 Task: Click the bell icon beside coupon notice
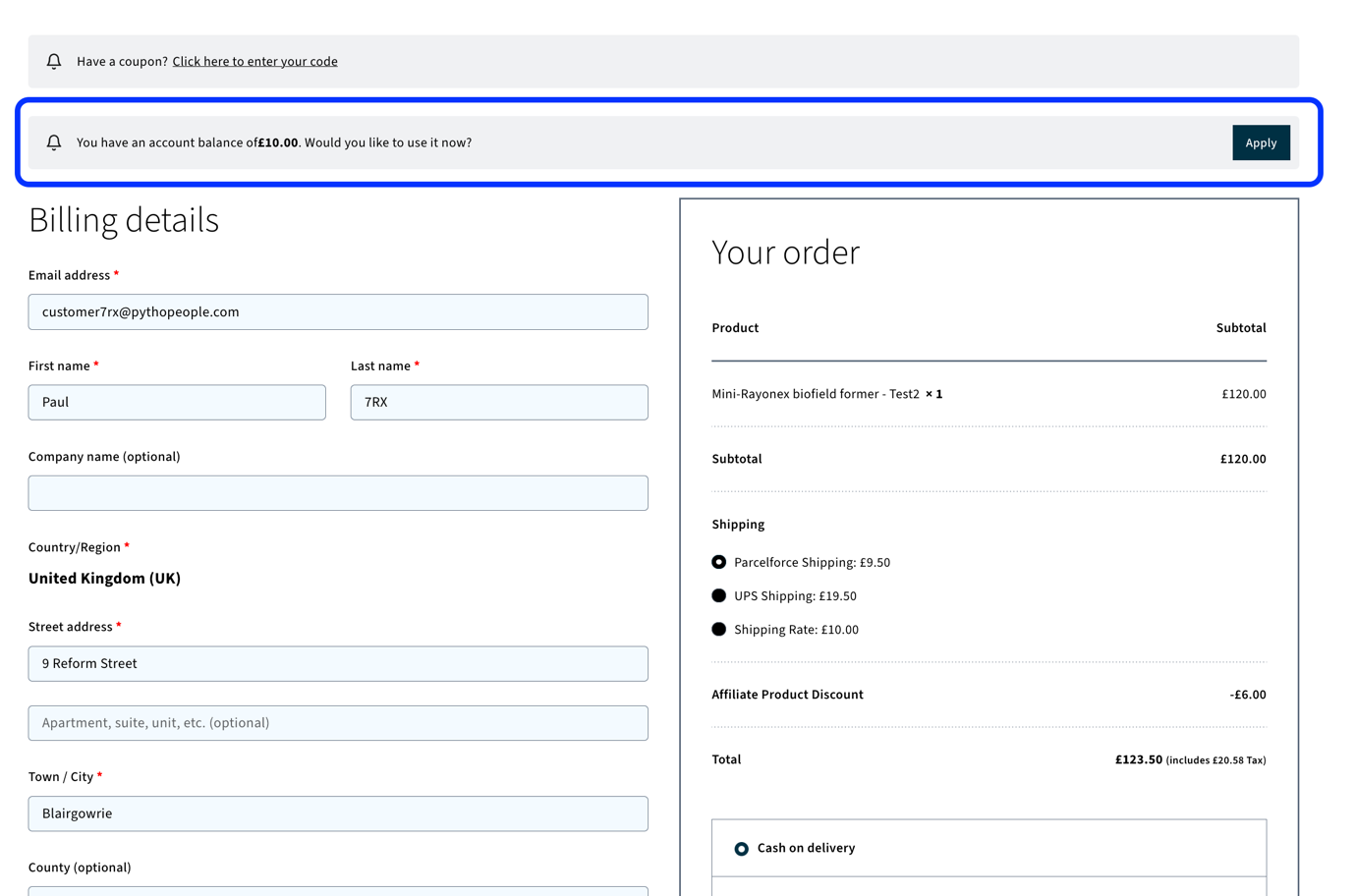[54, 61]
